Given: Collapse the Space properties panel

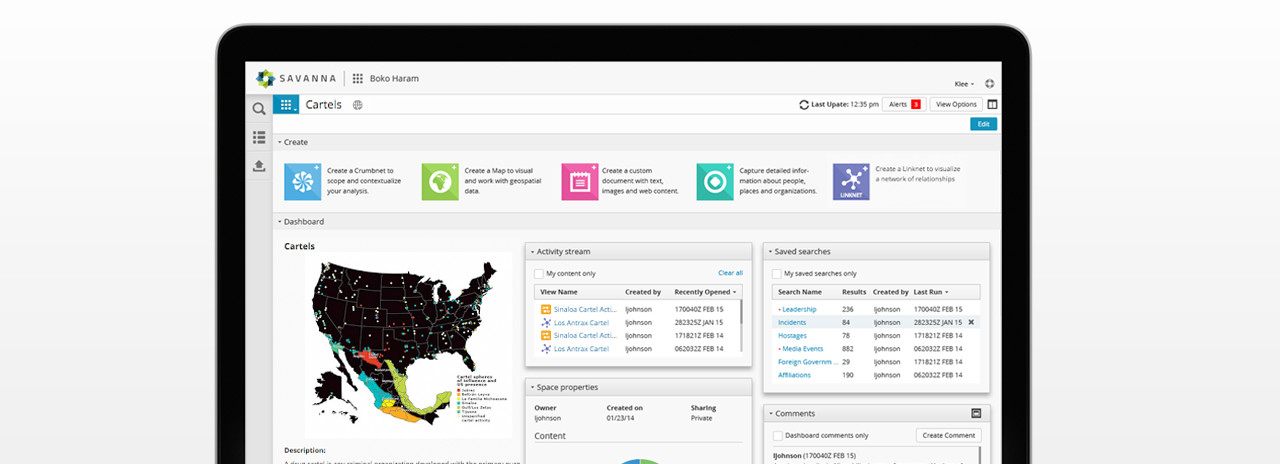Looking at the screenshot, I should [x=532, y=388].
